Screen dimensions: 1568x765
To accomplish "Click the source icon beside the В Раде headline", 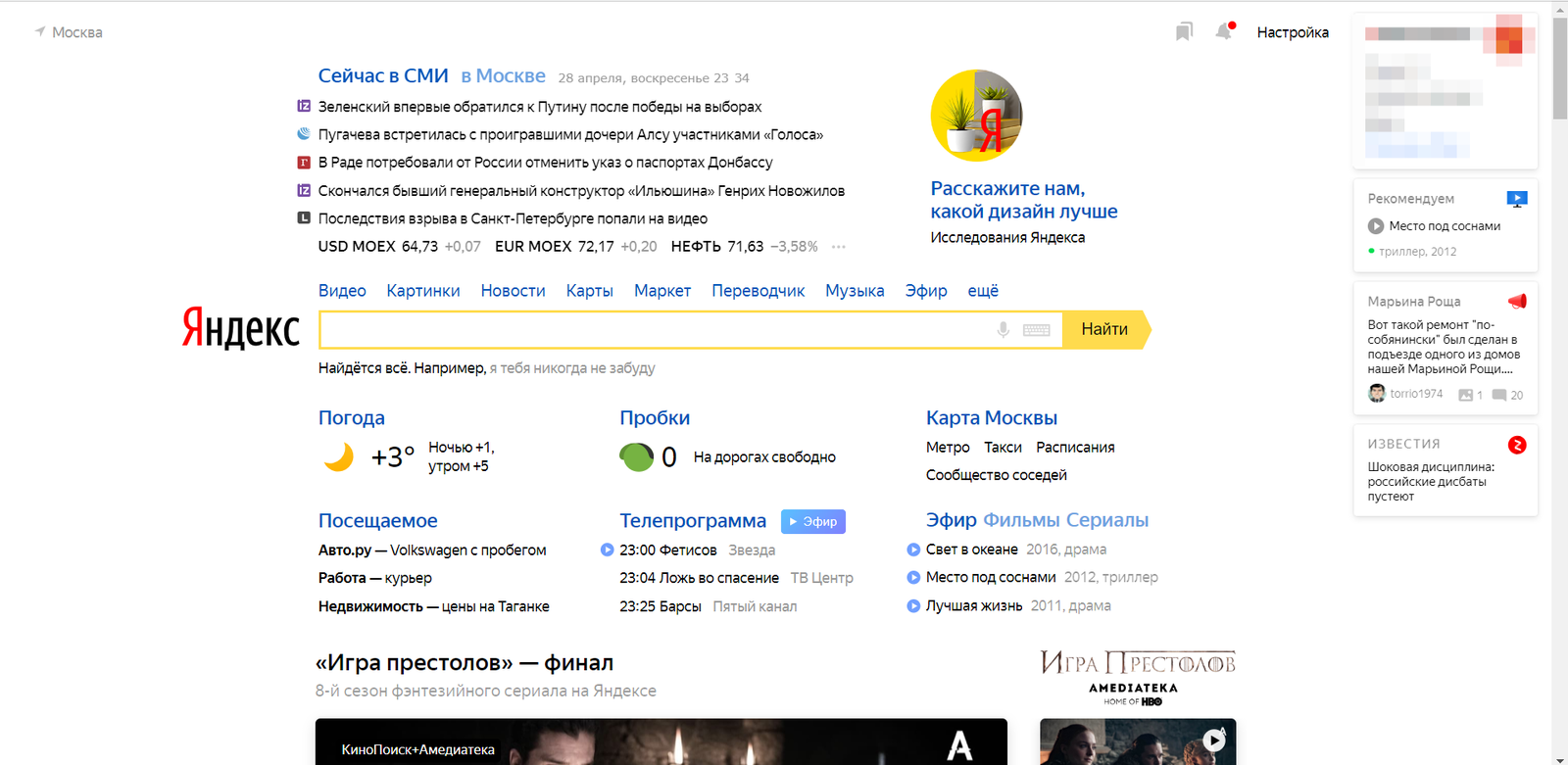I will click(x=304, y=162).
